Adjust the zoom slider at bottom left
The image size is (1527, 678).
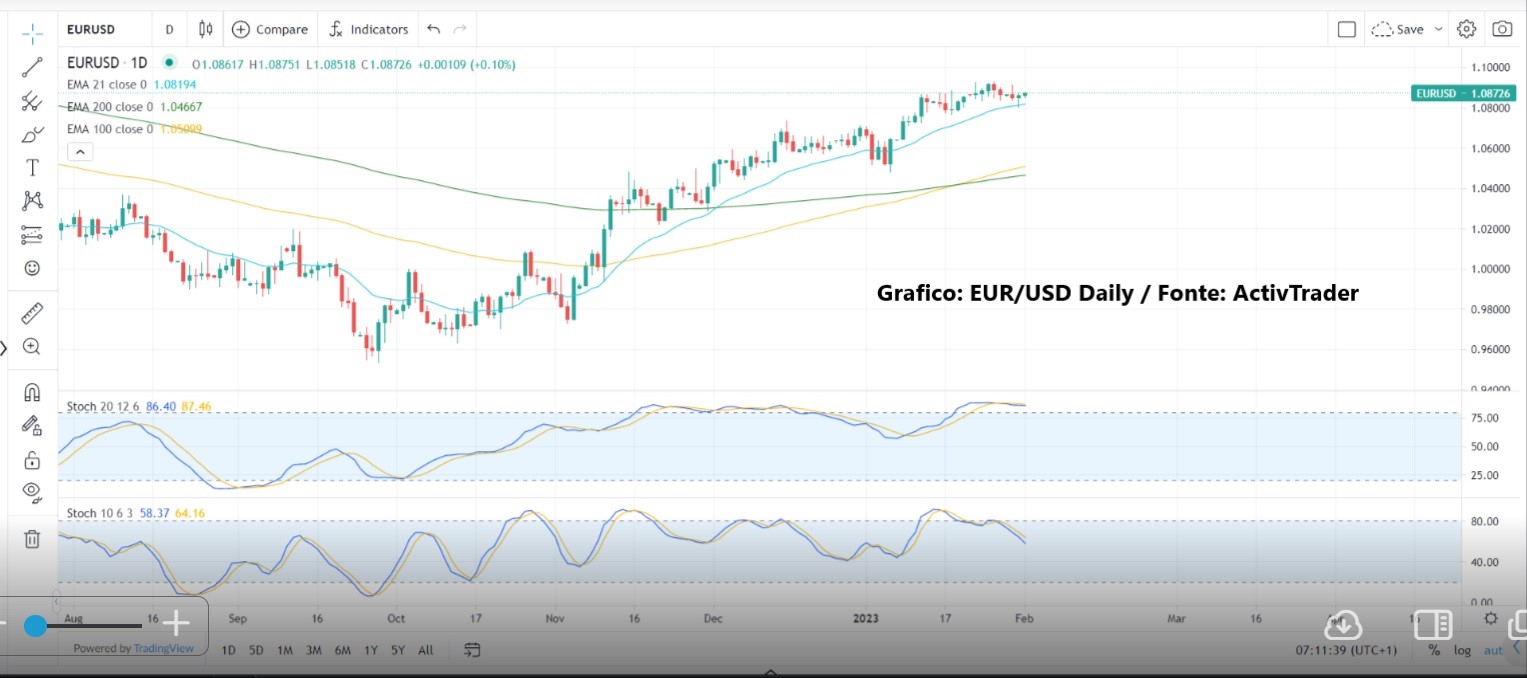coord(37,626)
